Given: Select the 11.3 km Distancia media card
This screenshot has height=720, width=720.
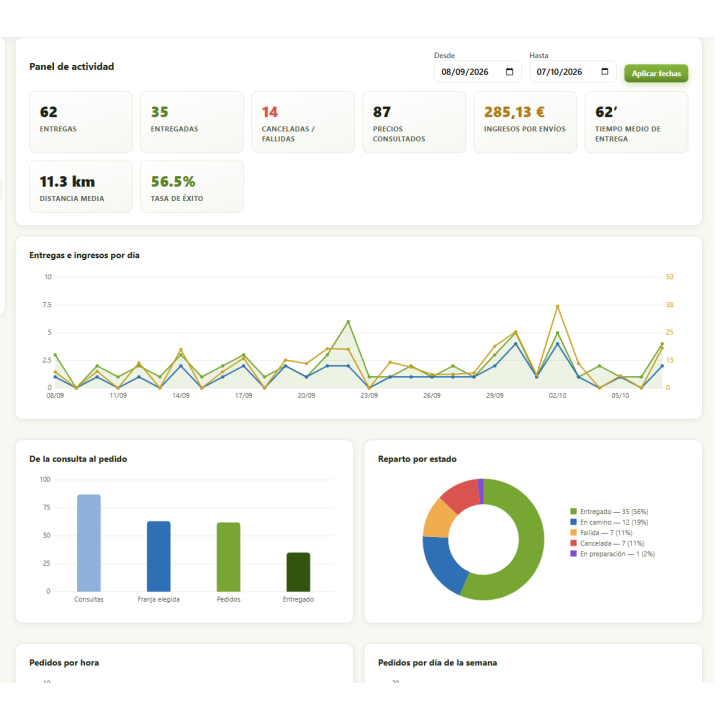Looking at the screenshot, I should tap(82, 188).
